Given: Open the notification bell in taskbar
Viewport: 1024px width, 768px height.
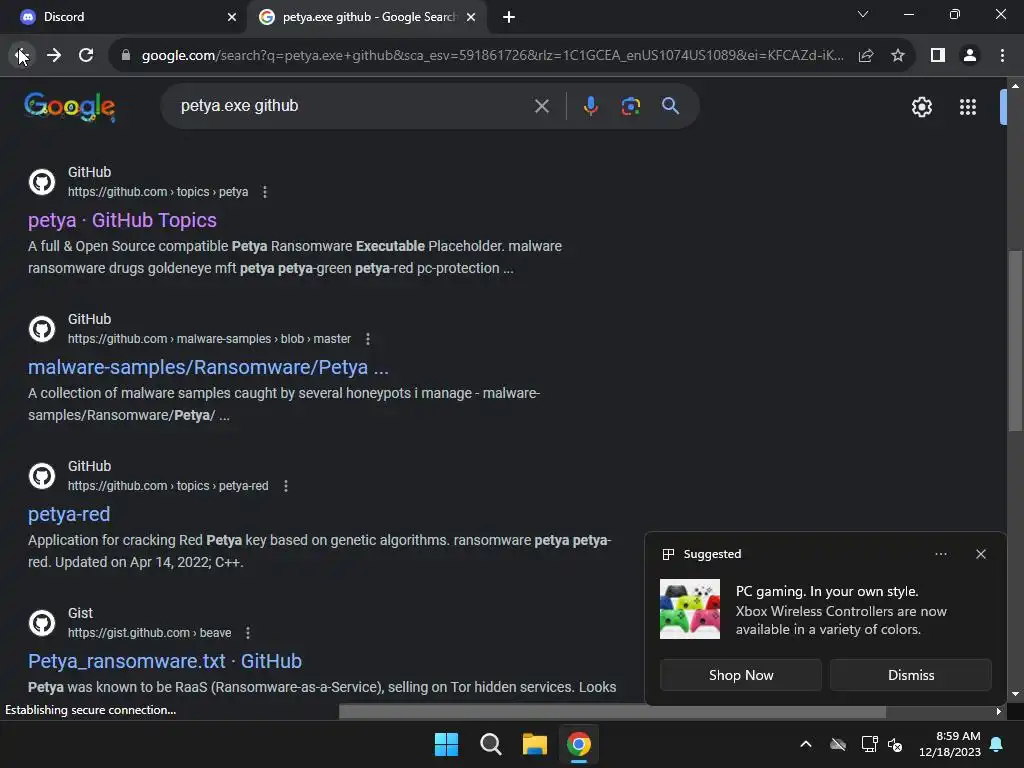Looking at the screenshot, I should click(997, 744).
